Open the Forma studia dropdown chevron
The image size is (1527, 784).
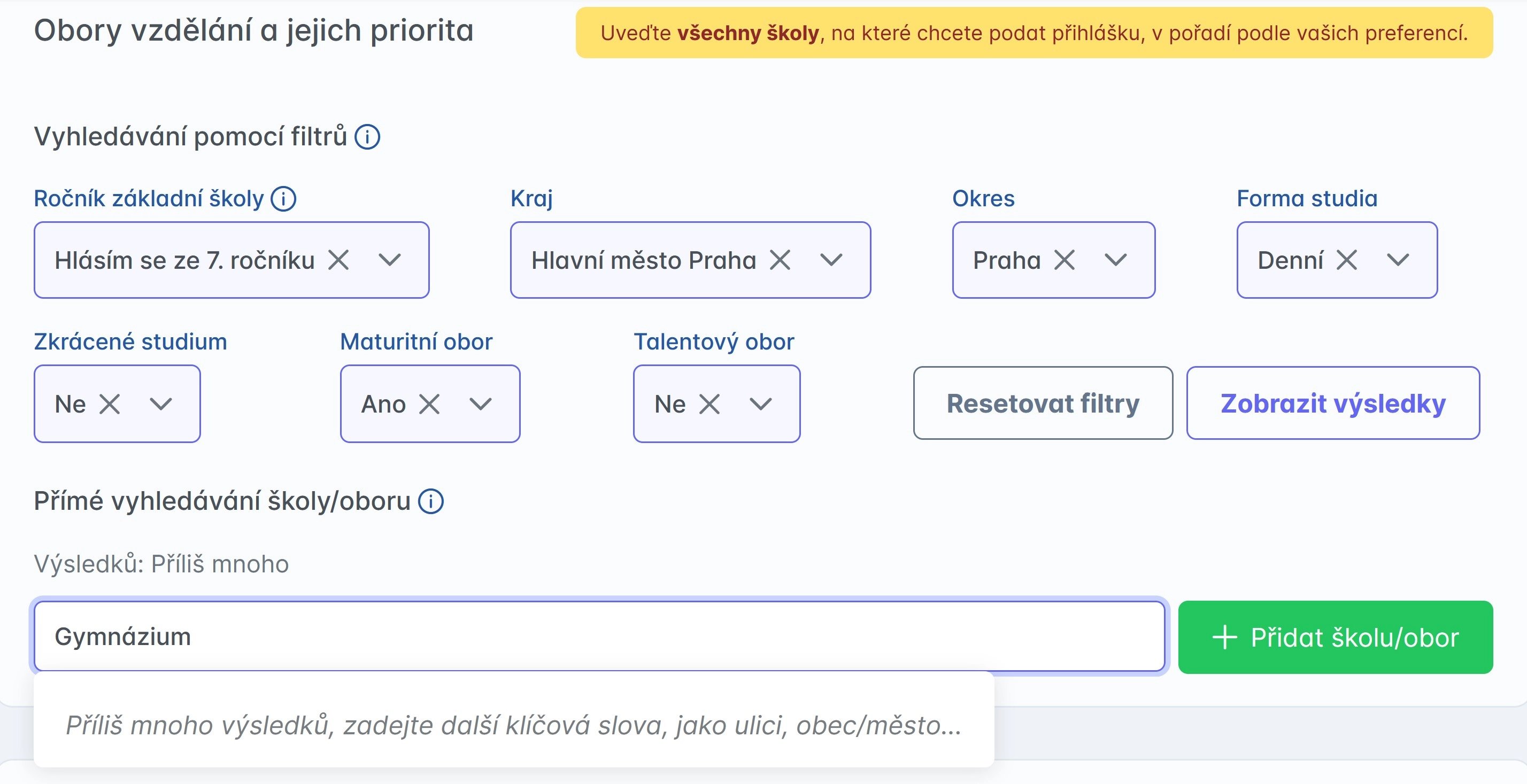(1398, 260)
